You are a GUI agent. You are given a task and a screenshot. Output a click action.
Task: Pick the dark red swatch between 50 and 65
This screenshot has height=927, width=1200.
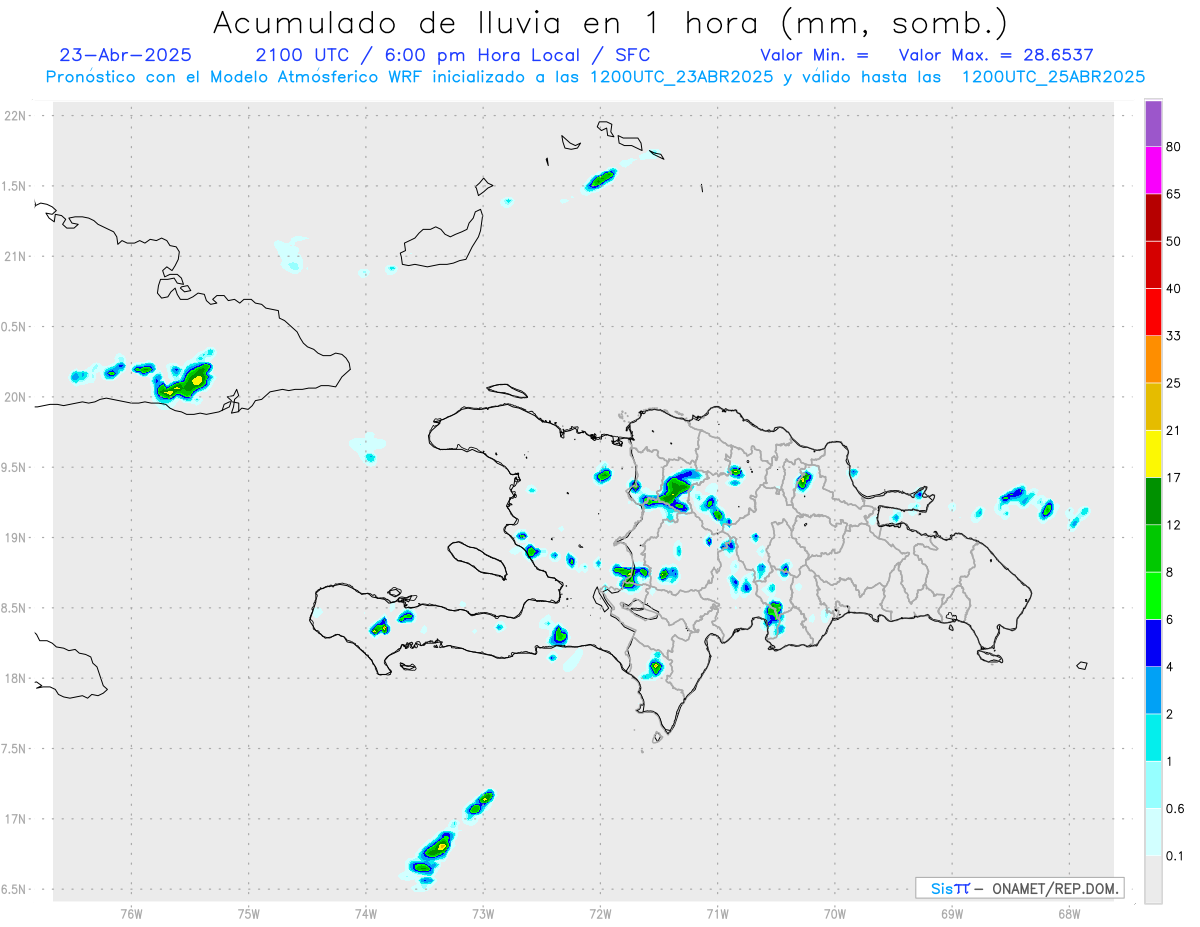[x=1153, y=217]
